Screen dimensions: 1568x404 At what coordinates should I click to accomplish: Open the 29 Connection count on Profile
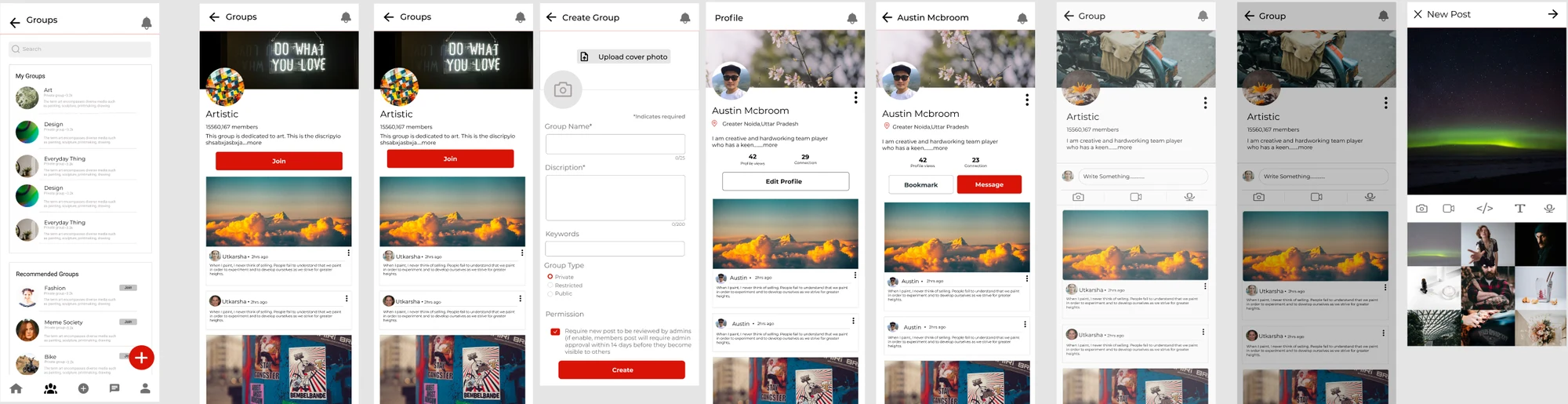[805, 159]
